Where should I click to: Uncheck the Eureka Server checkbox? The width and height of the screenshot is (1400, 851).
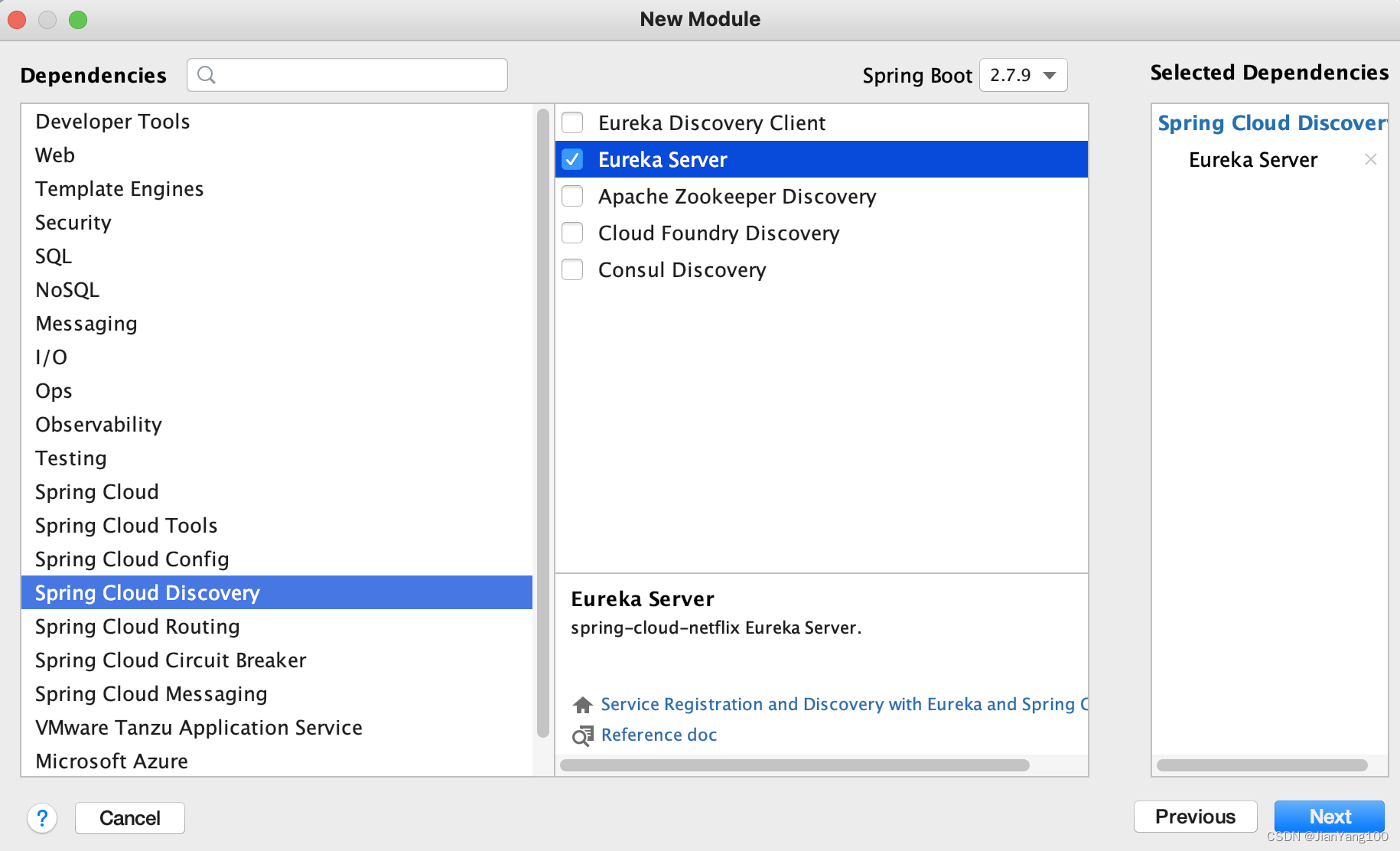[x=572, y=159]
